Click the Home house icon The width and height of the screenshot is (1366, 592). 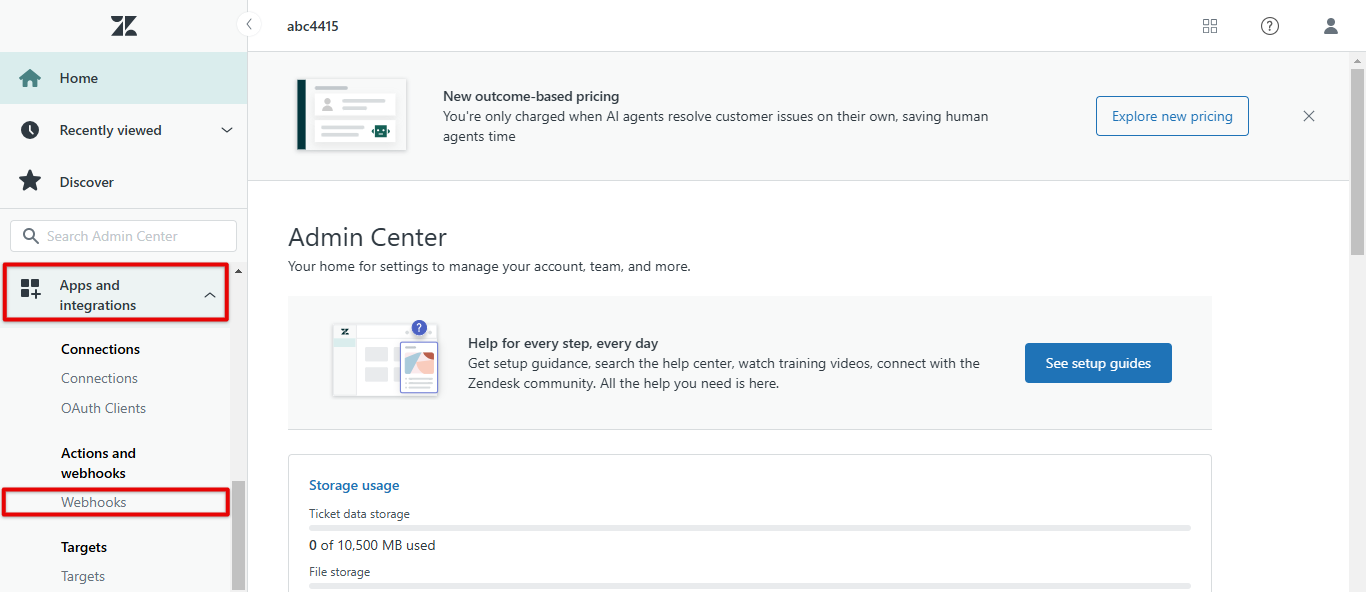coord(31,78)
